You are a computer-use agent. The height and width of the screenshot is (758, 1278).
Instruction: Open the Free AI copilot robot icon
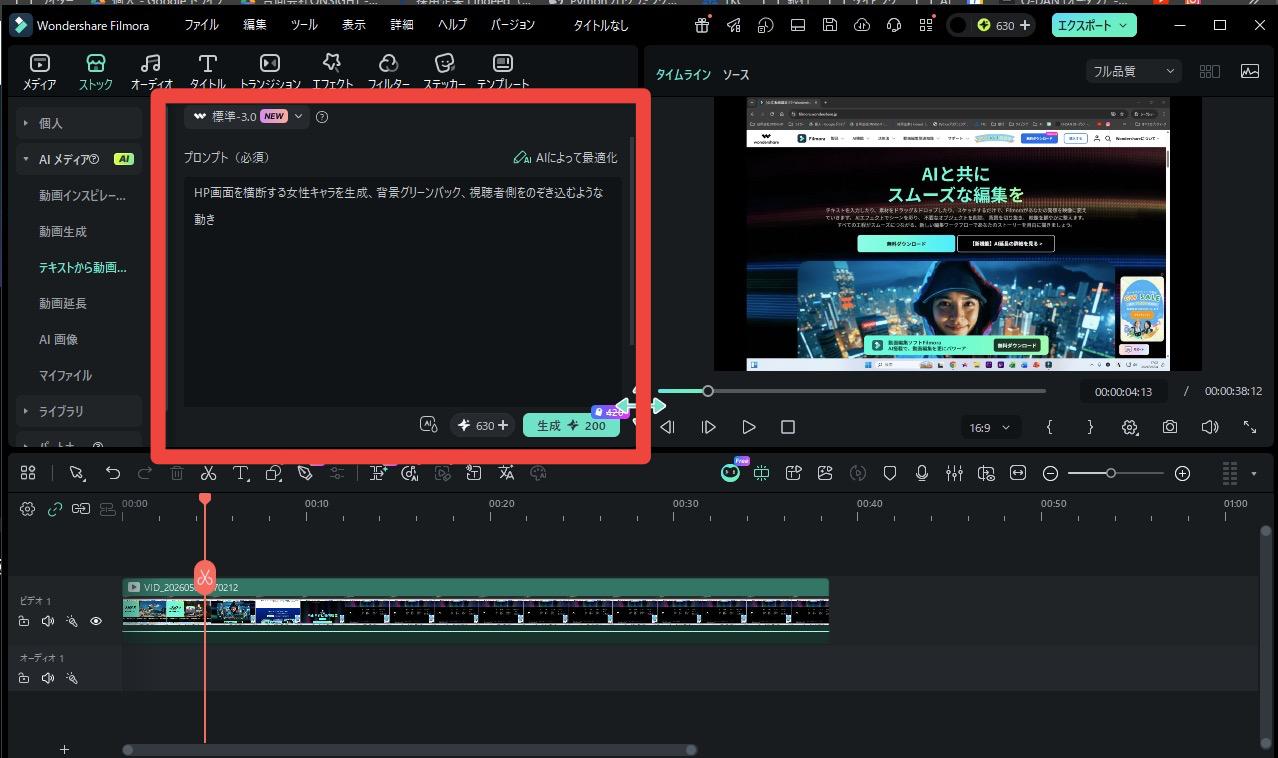731,473
